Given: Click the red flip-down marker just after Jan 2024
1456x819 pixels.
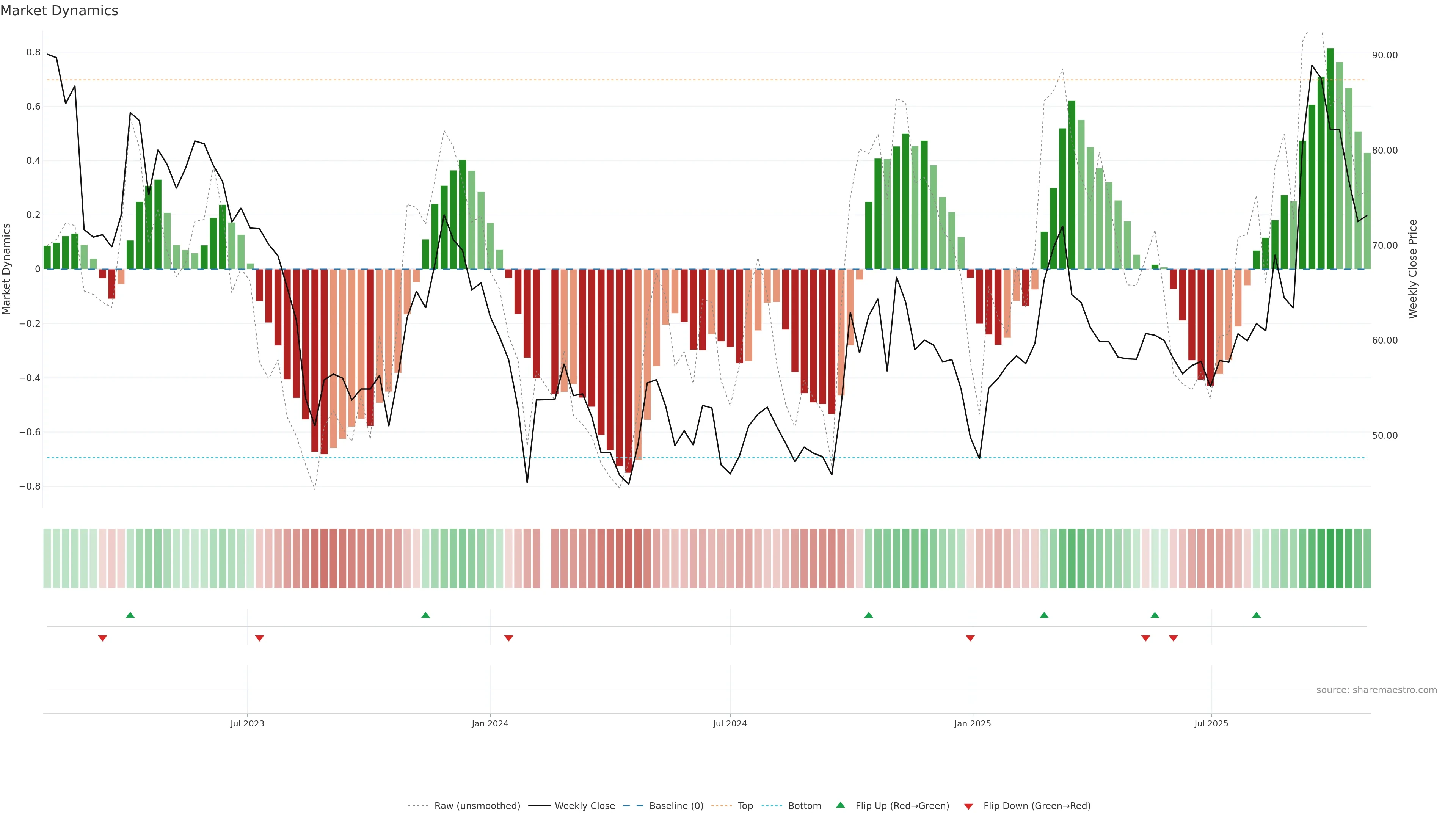Looking at the screenshot, I should [x=508, y=638].
